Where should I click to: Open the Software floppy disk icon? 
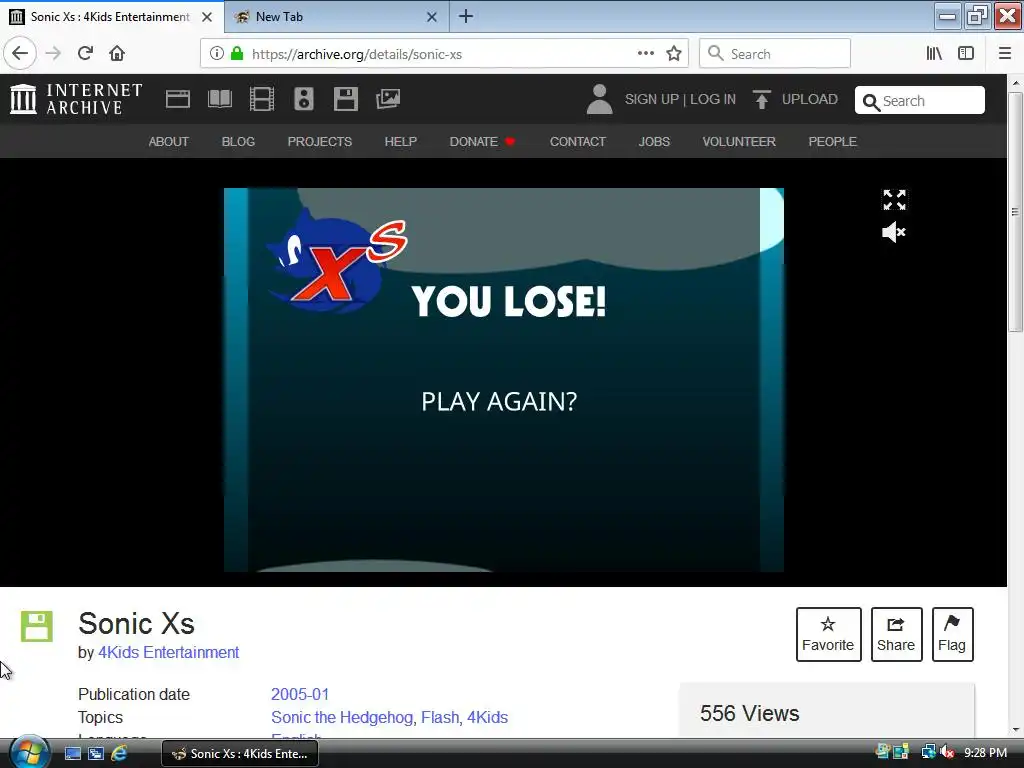pos(345,99)
